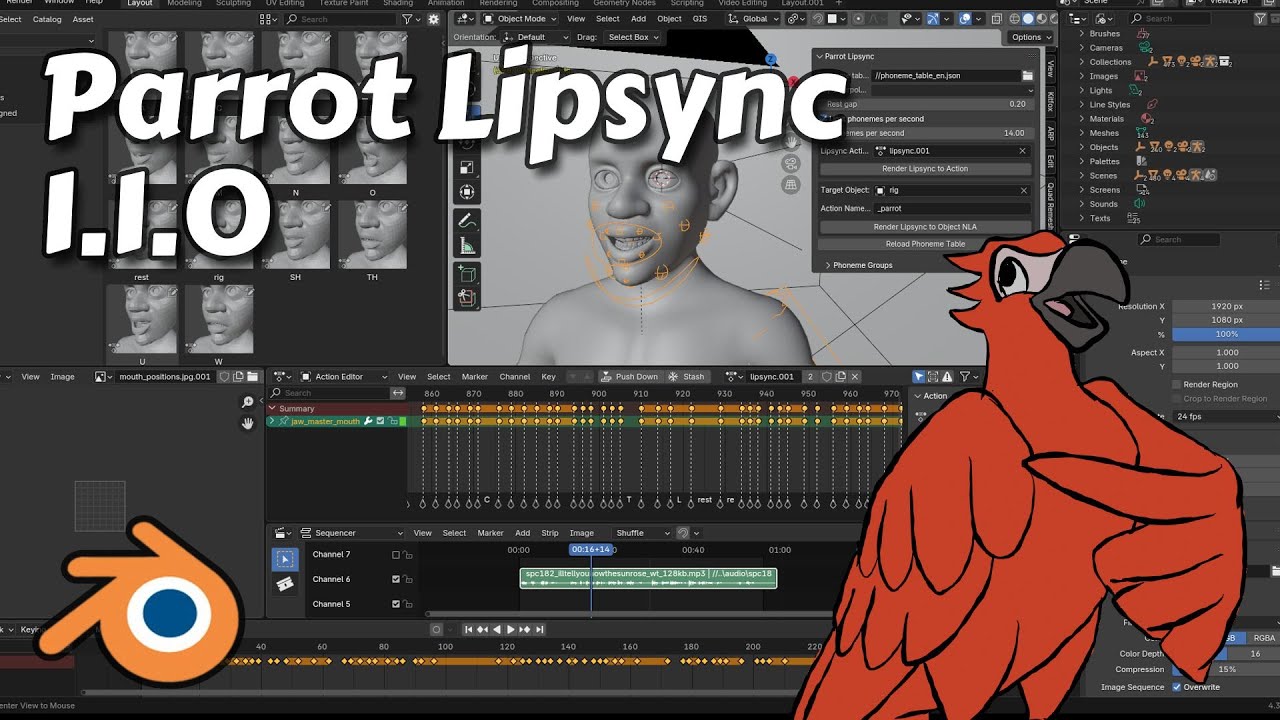Select the sequencer Select tool

[285, 560]
